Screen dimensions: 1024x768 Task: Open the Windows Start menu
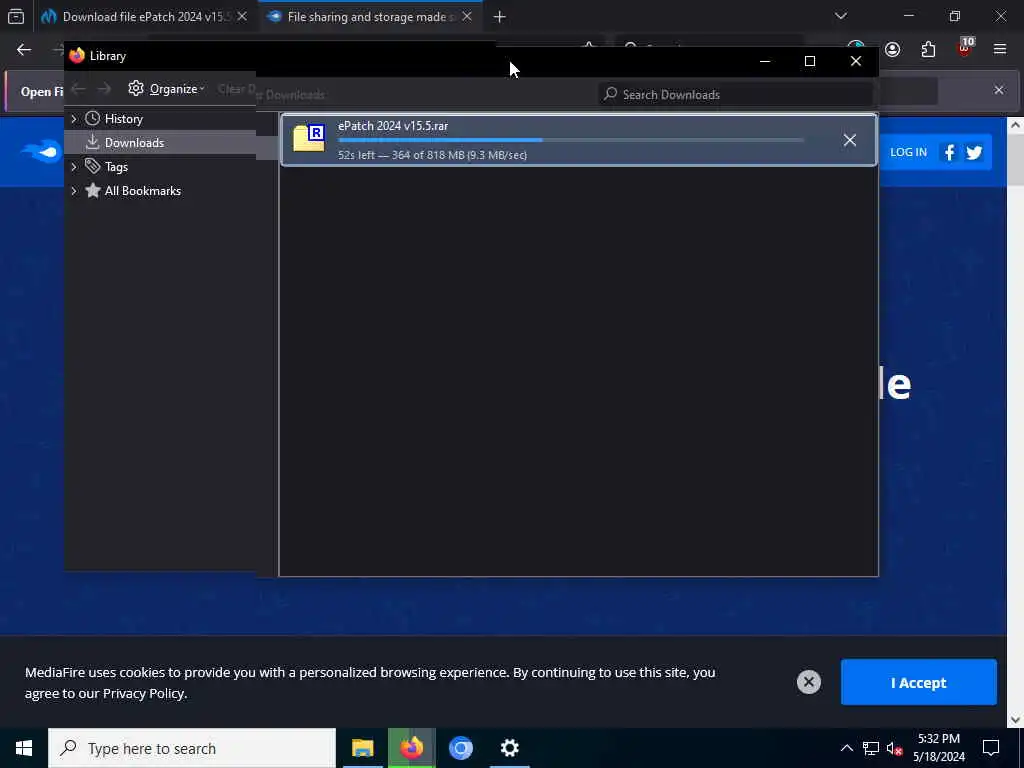[x=24, y=748]
